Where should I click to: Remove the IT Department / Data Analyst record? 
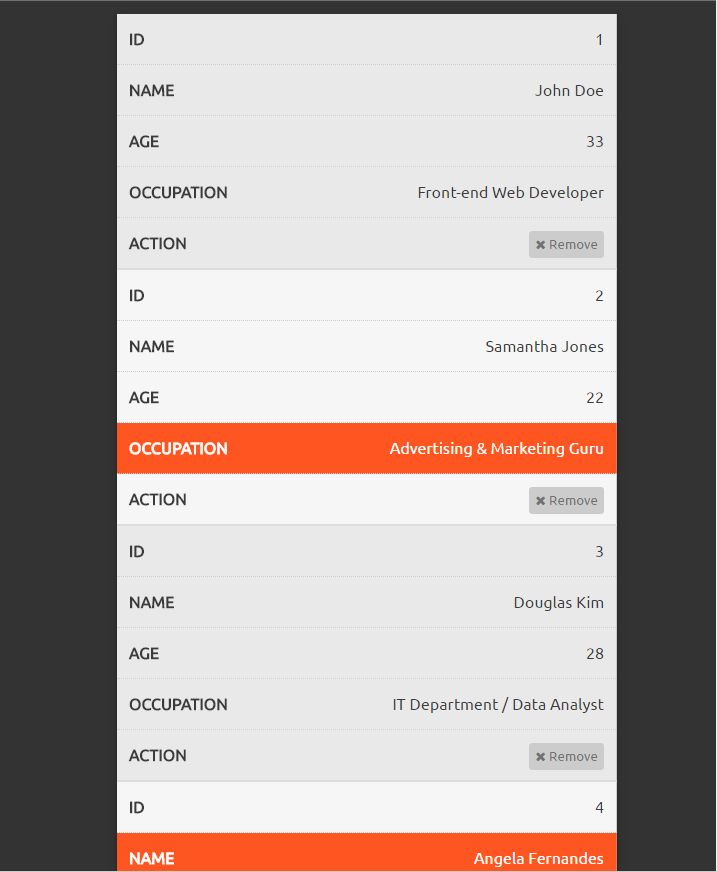point(566,757)
